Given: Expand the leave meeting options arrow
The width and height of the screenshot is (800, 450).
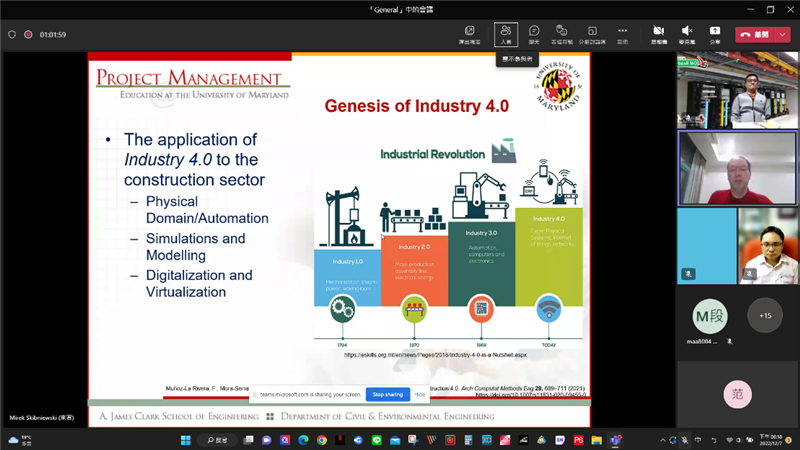Looking at the screenshot, I should pyautogui.click(x=782, y=34).
